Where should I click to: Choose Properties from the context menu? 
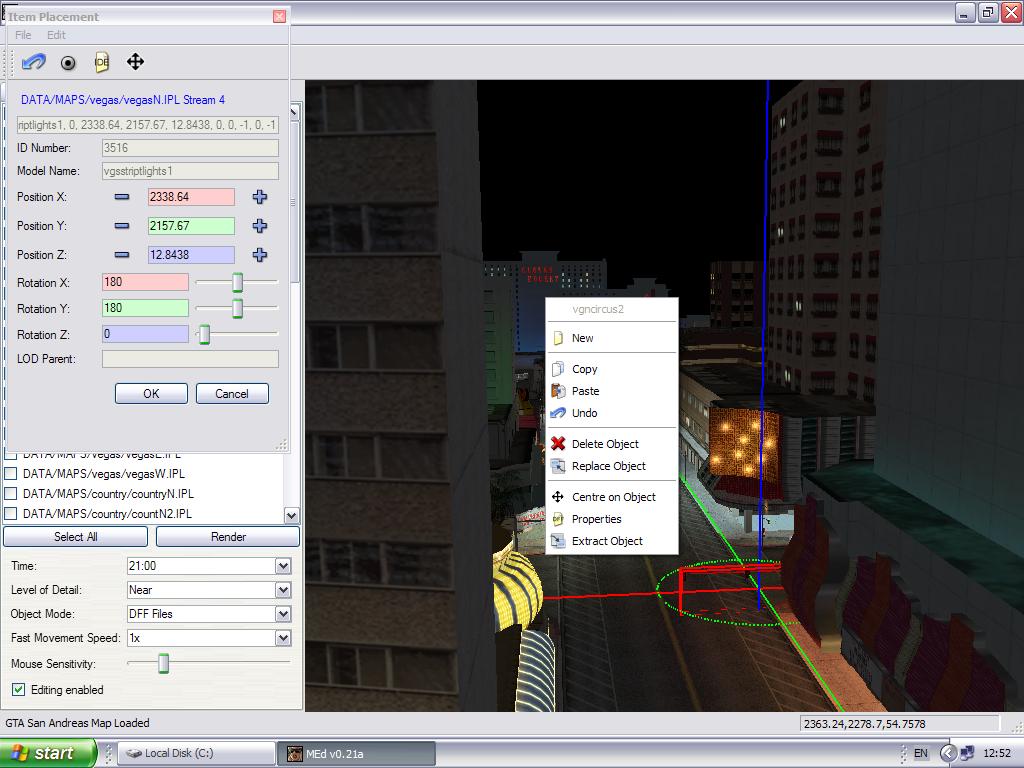coord(612,519)
